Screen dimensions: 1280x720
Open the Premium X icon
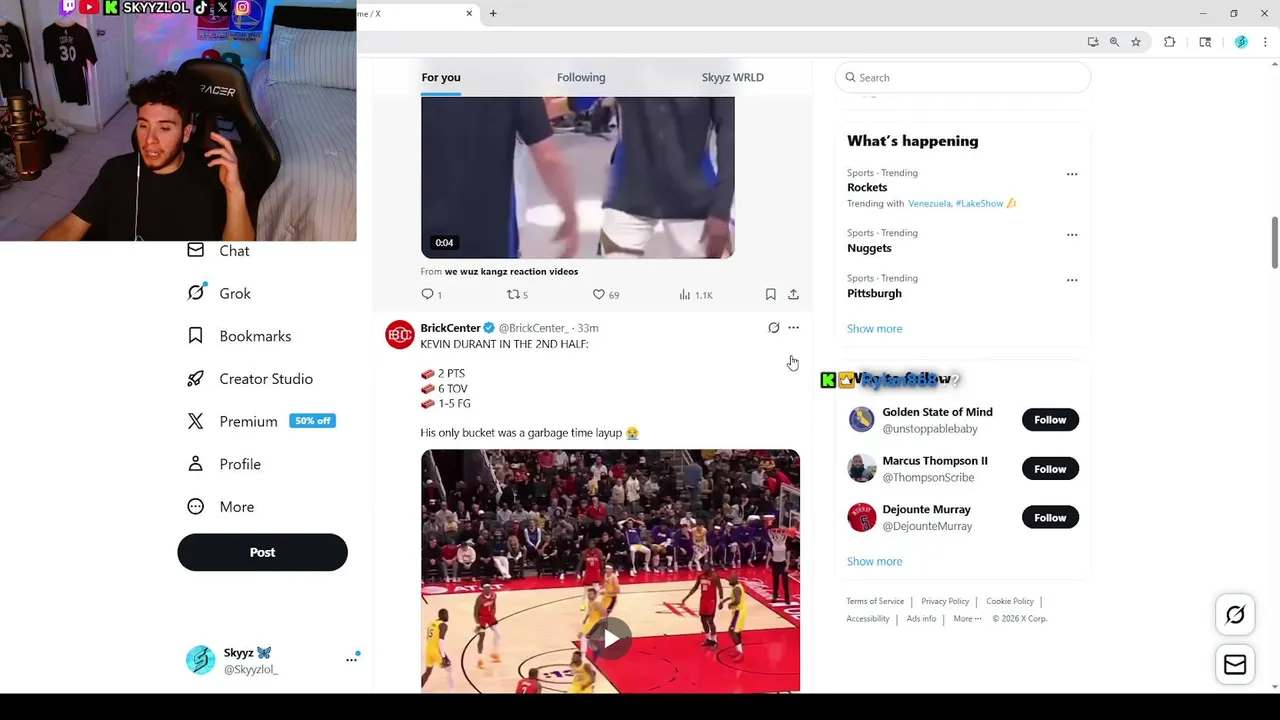coord(196,421)
